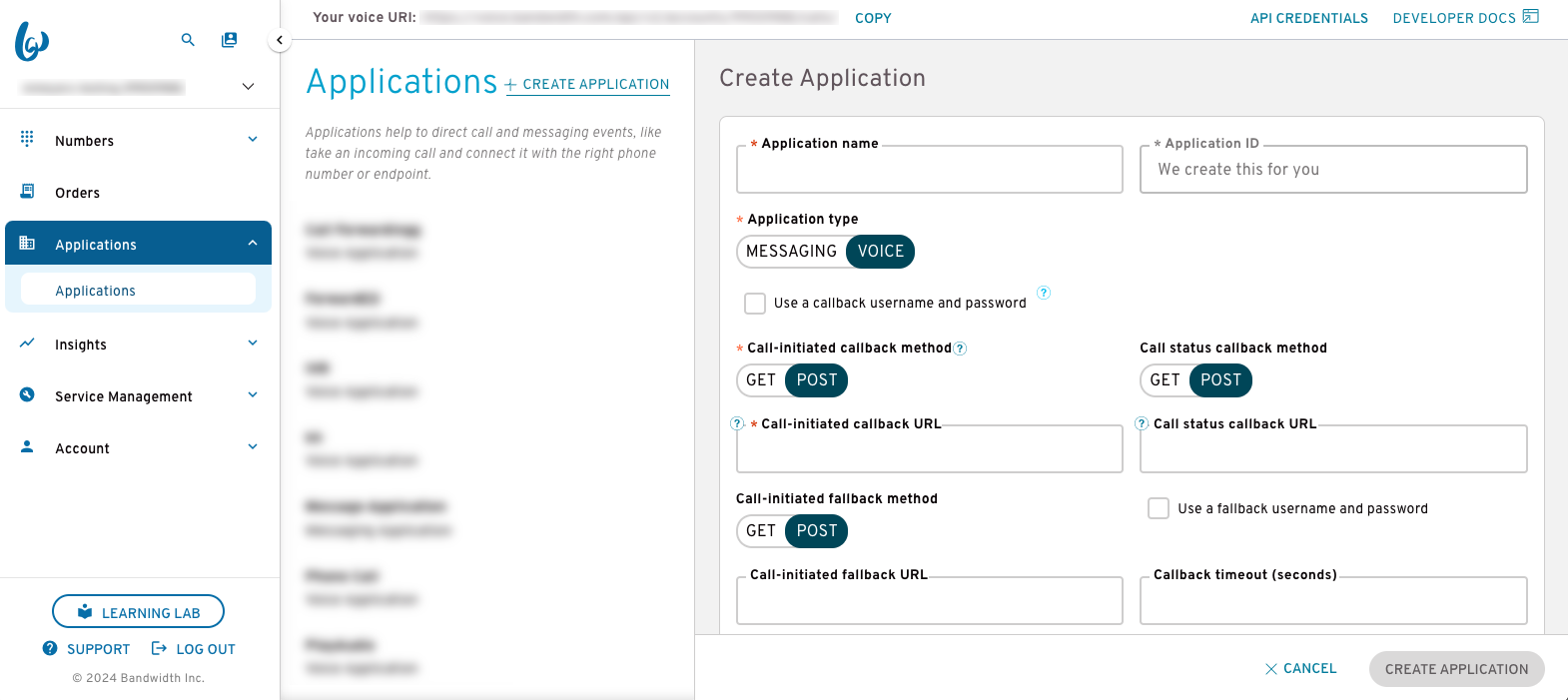Image resolution: width=1568 pixels, height=700 pixels.
Task: Open Service Management in the sidebar
Action: tap(139, 395)
